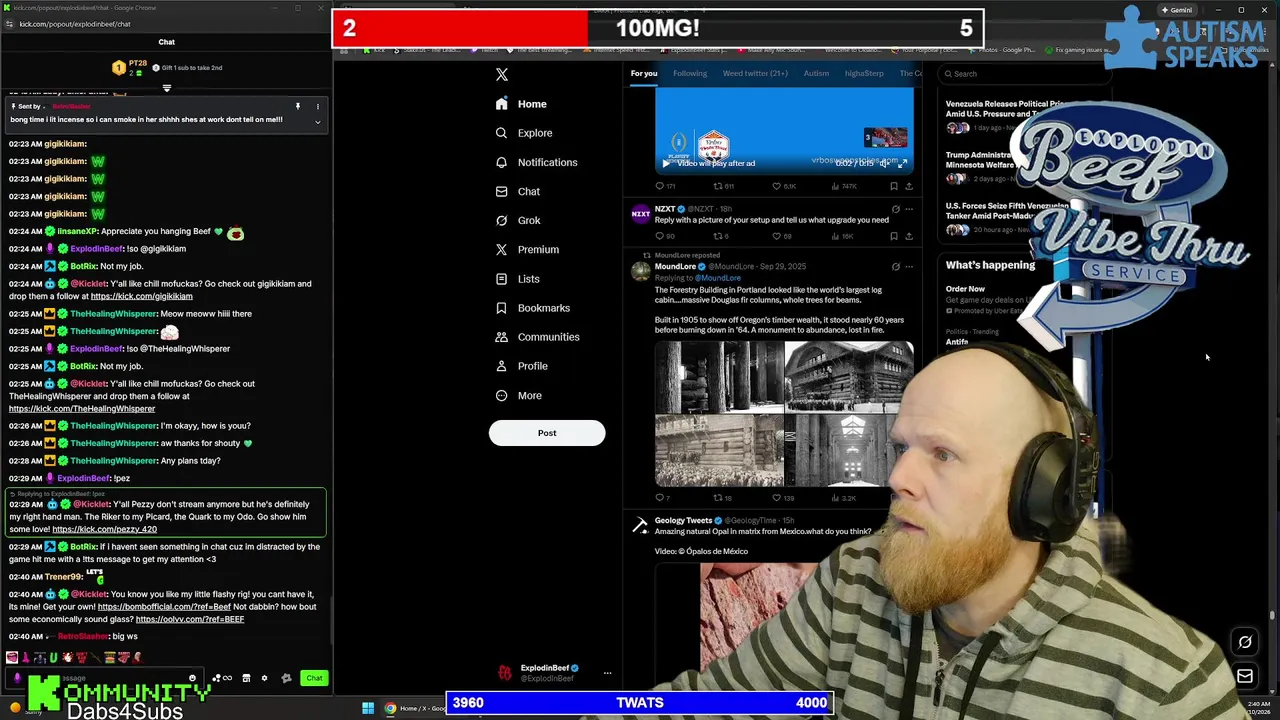Open the Communities people icon

[x=502, y=337]
